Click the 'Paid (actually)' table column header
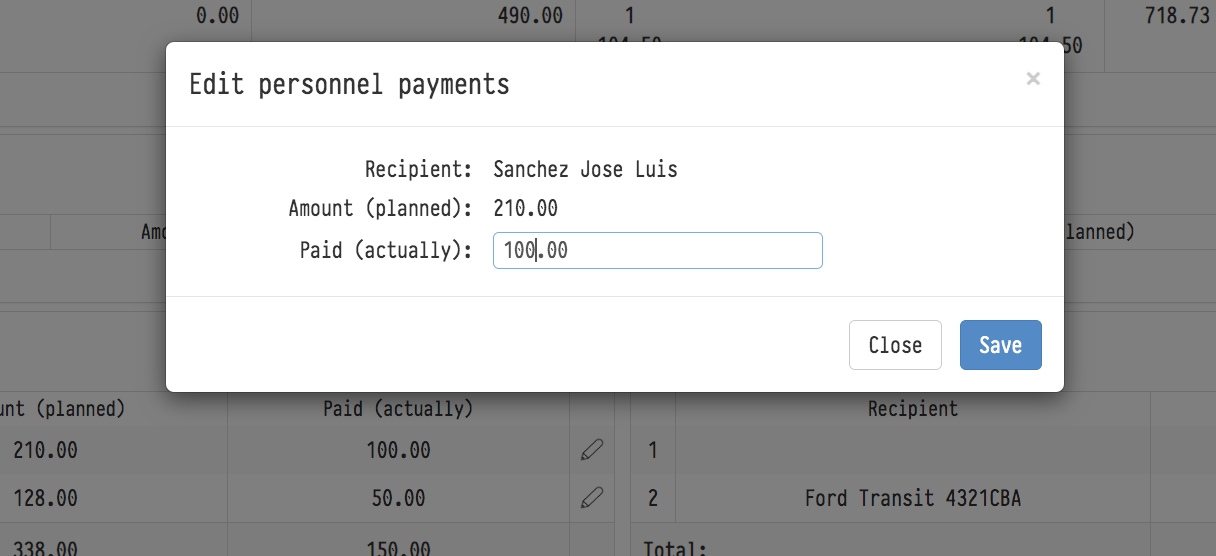 pyautogui.click(x=398, y=408)
